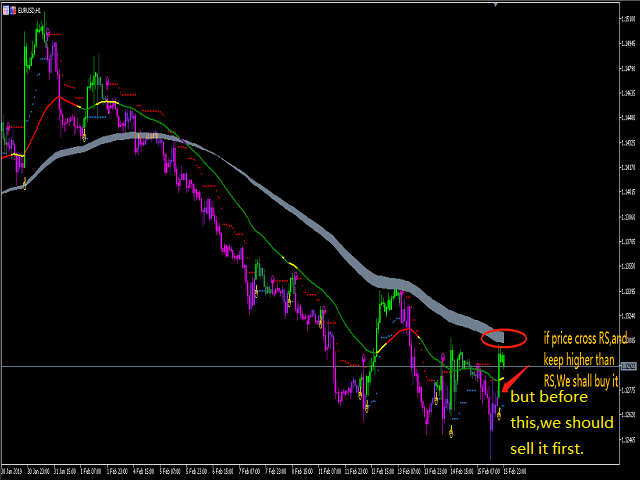Click the 11 Feb 07:00 time label

pos(330,471)
